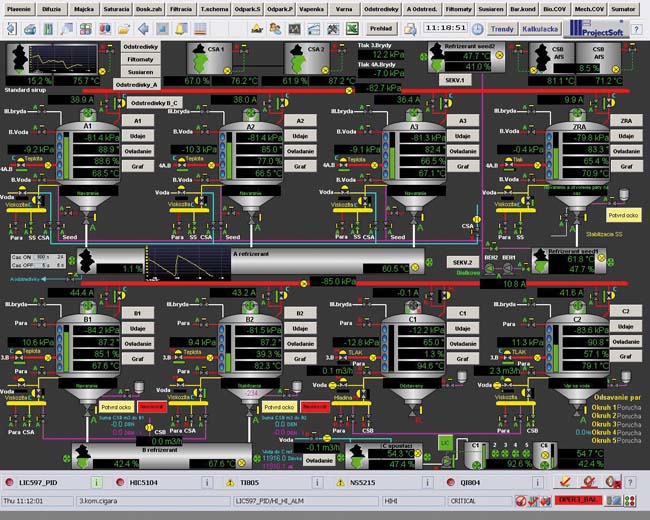Click the green agitator motor atop vessel A1
The height and width of the screenshot is (520, 650).
tap(87, 113)
